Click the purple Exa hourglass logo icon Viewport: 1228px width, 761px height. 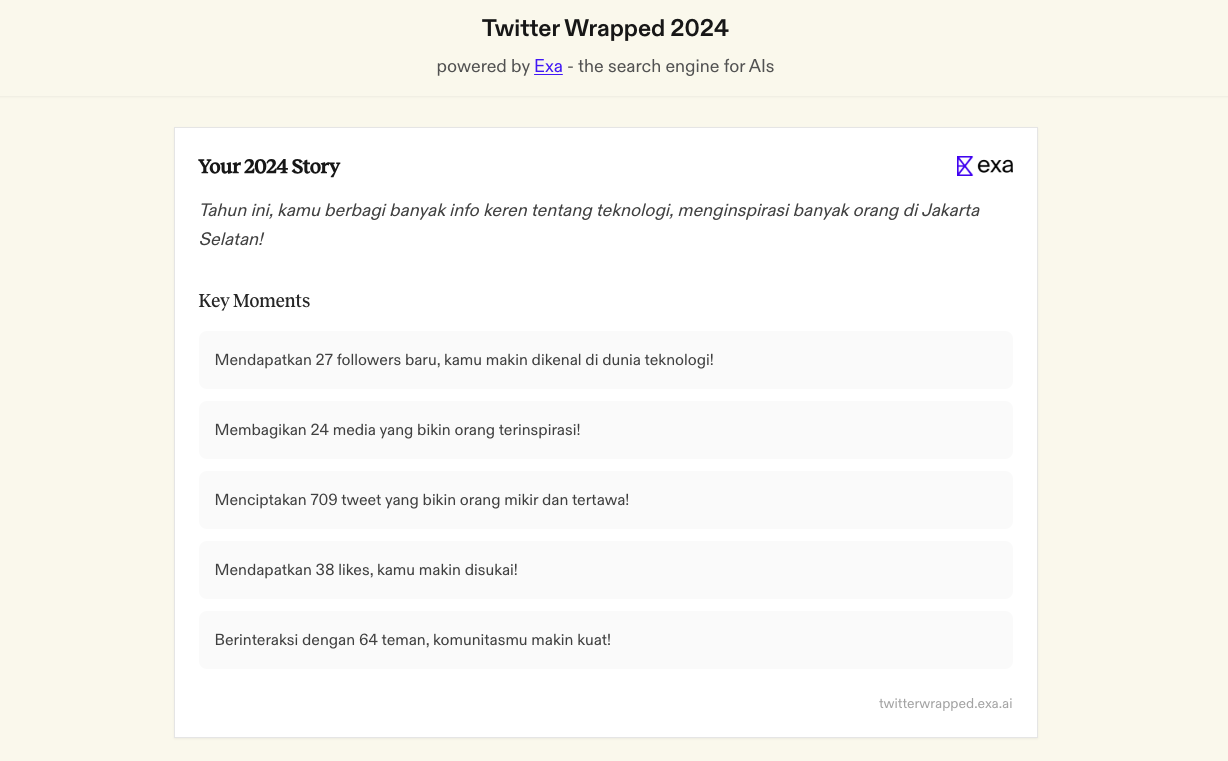pyautogui.click(x=964, y=165)
